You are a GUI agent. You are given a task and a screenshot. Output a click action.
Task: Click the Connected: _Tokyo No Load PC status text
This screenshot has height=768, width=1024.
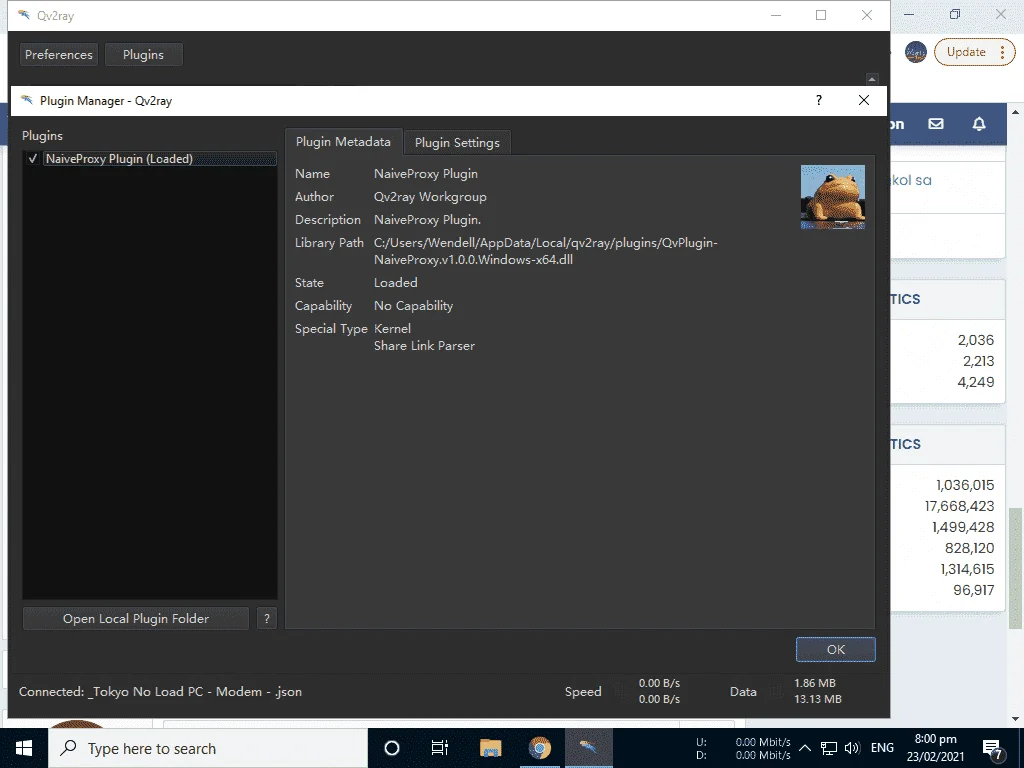point(160,692)
